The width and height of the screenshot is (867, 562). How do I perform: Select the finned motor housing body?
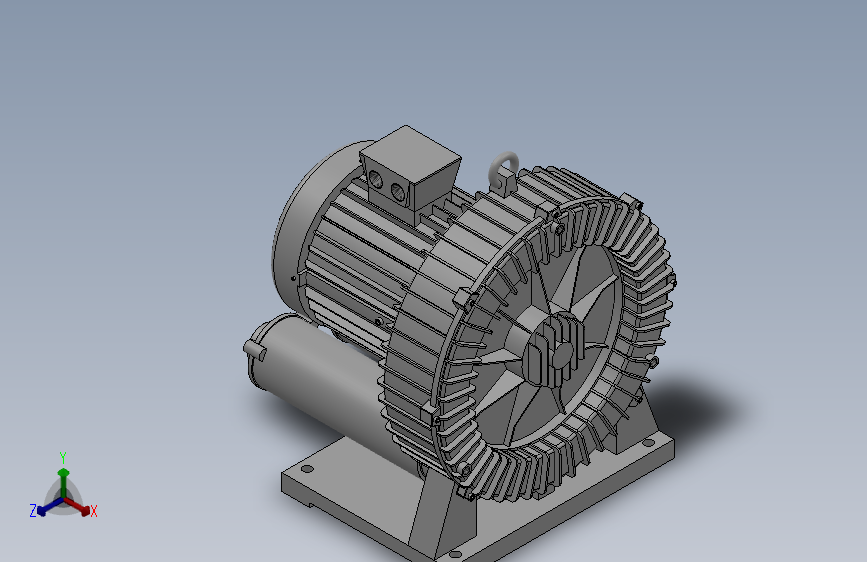(x=359, y=260)
